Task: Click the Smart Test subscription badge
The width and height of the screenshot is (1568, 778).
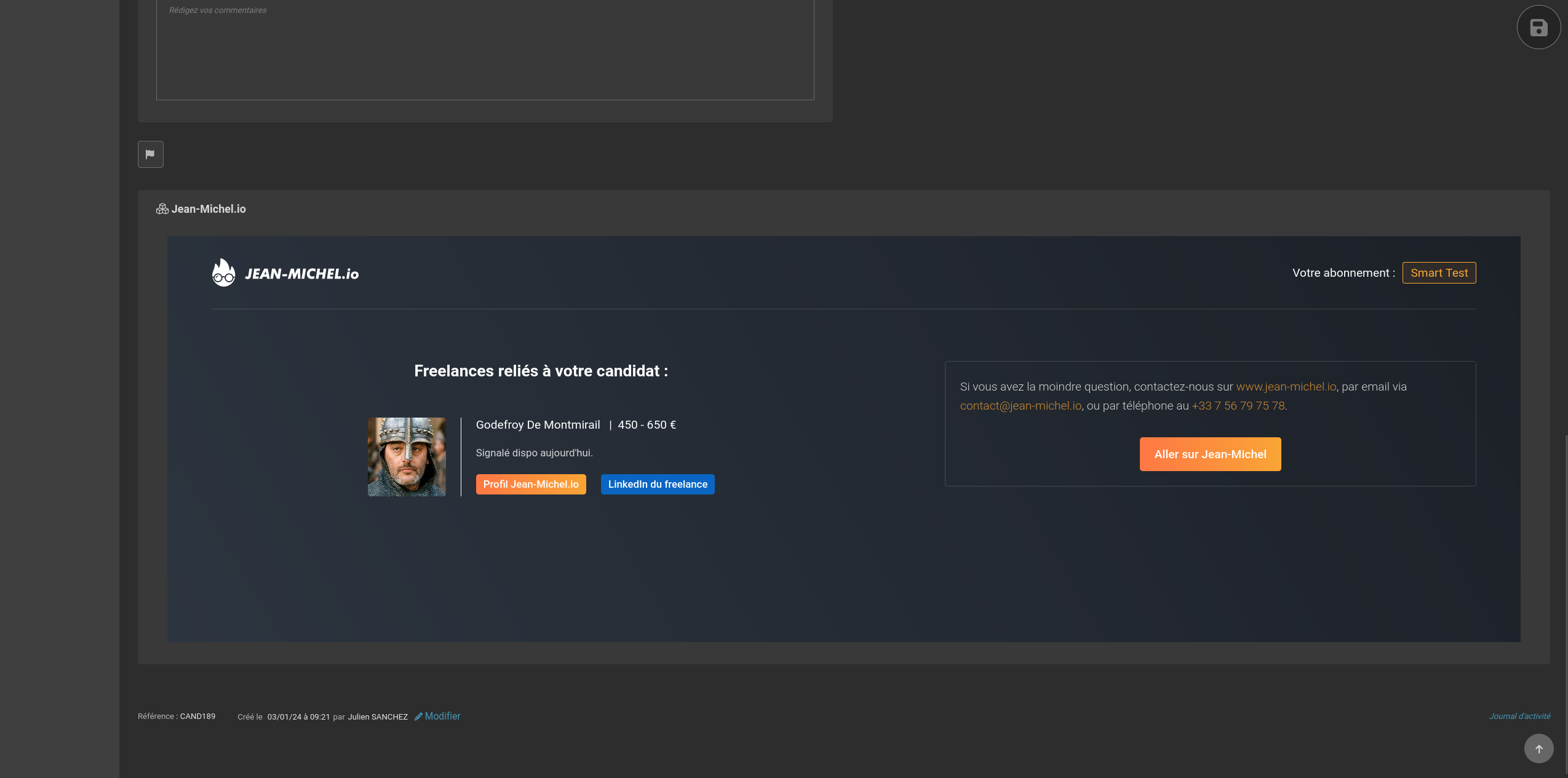Action: coord(1439,272)
